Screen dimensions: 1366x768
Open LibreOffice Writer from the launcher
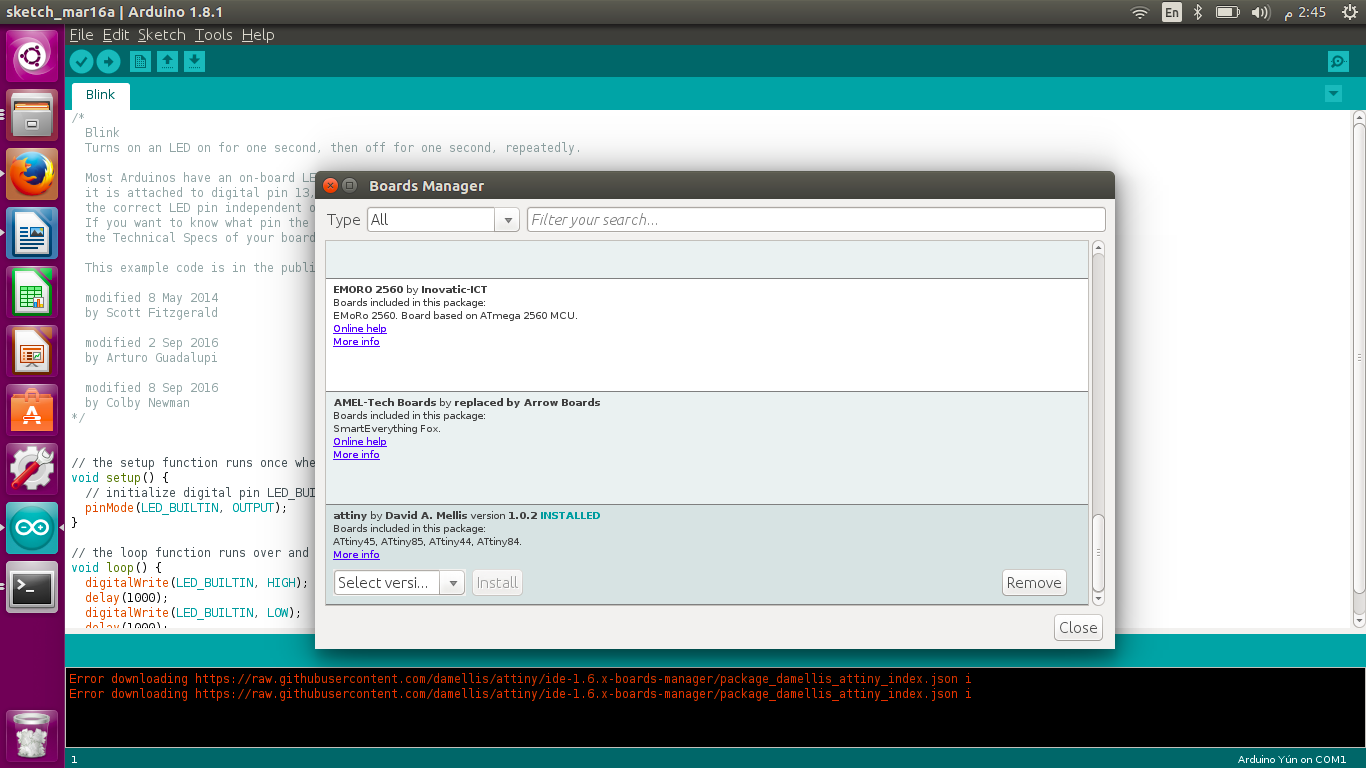pyautogui.click(x=32, y=233)
